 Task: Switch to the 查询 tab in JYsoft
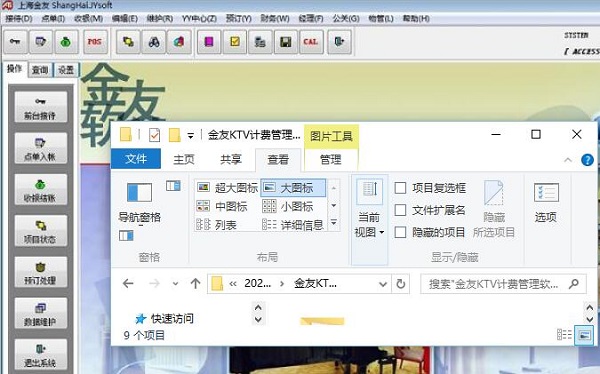[x=40, y=70]
